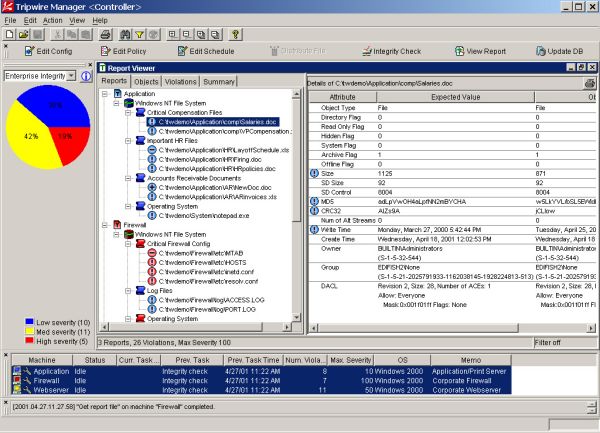Click the red Critical Firewall Config rule icon
600x433 pixels.
140,244
